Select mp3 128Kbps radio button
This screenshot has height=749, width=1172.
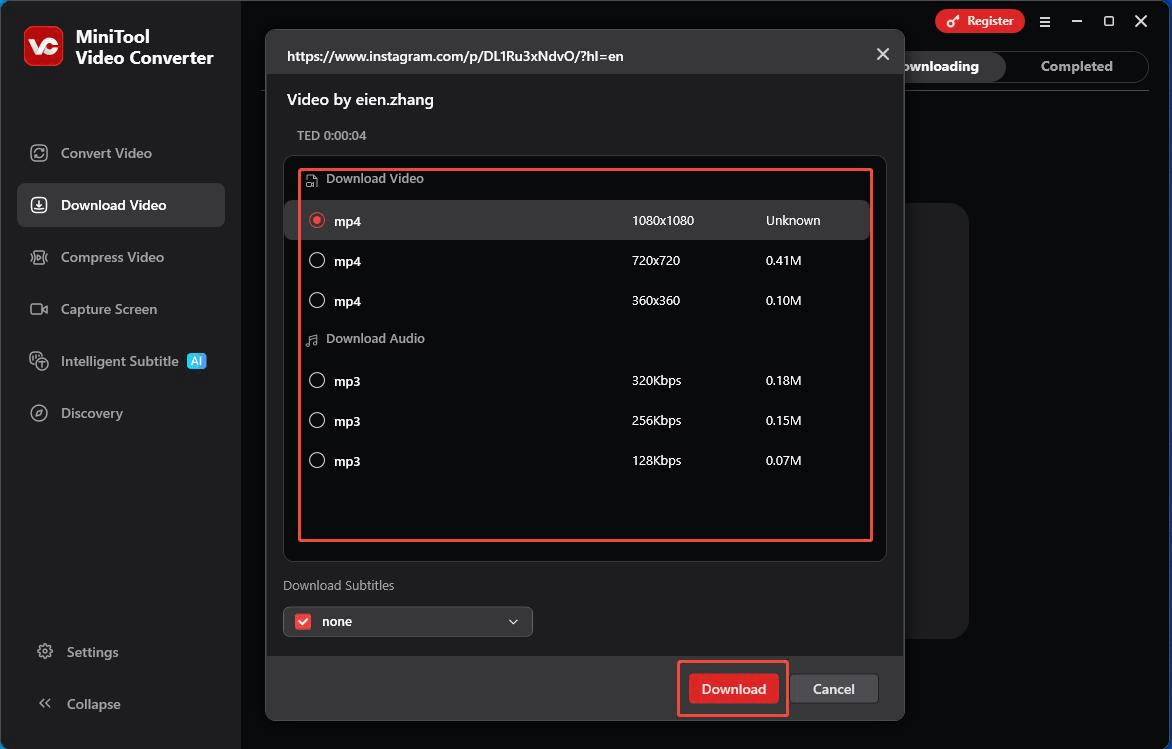click(x=317, y=460)
